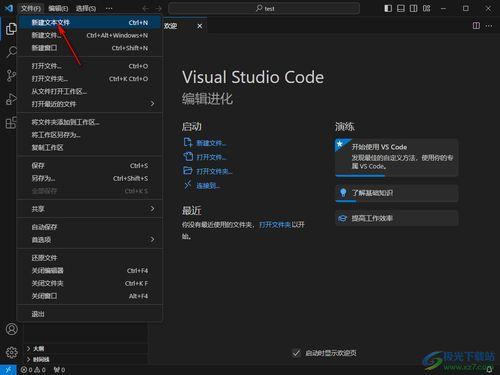
Task: Open the notifications bell icon
Action: tap(489, 370)
